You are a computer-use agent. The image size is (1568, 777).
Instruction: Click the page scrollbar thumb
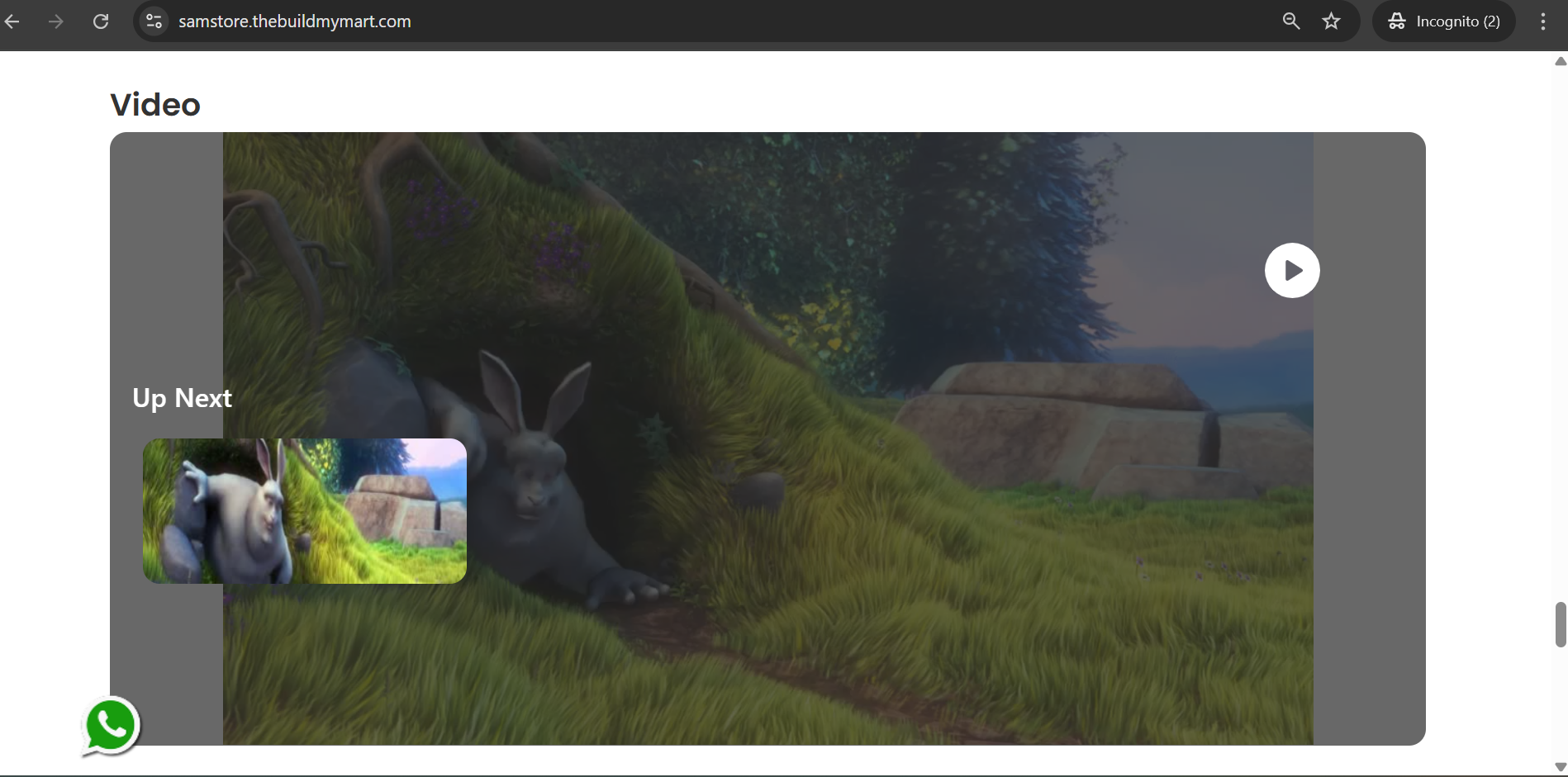click(x=1561, y=625)
